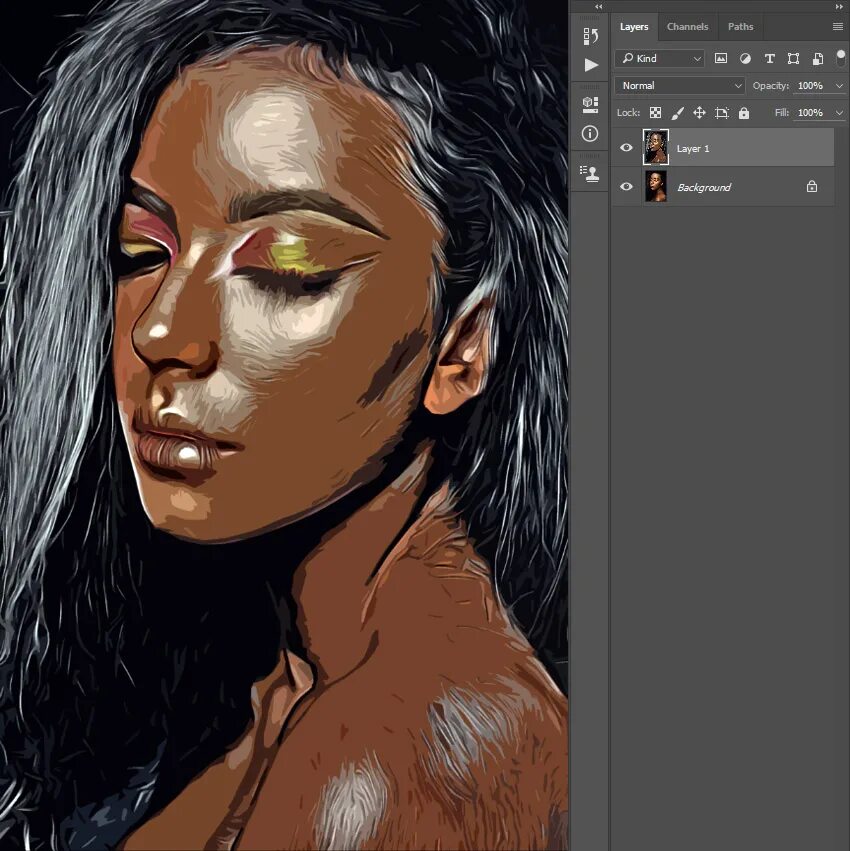
Task: Hide Layer 1 visibility eye
Action: coord(626,147)
